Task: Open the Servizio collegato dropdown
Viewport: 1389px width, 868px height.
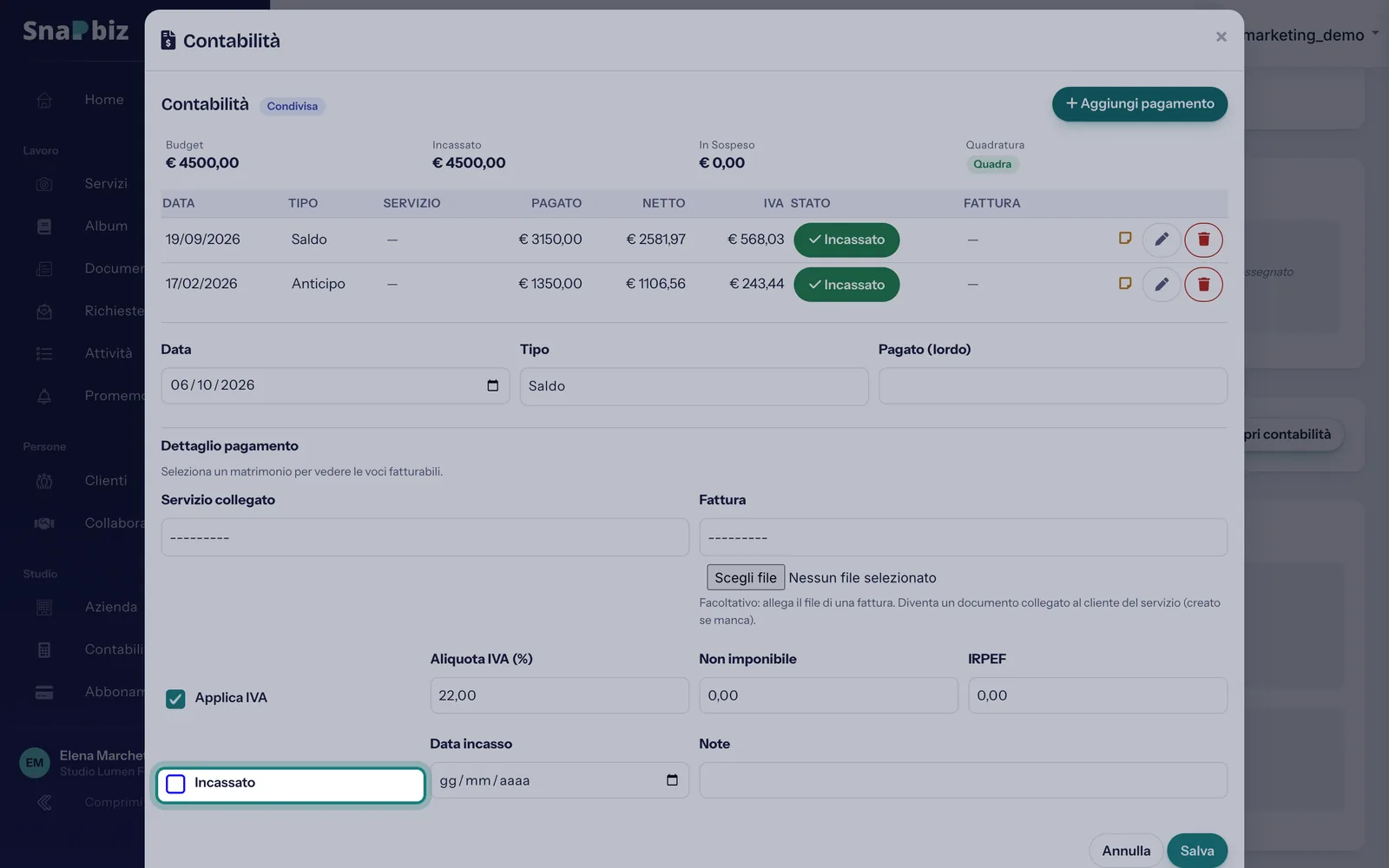Action: click(425, 537)
